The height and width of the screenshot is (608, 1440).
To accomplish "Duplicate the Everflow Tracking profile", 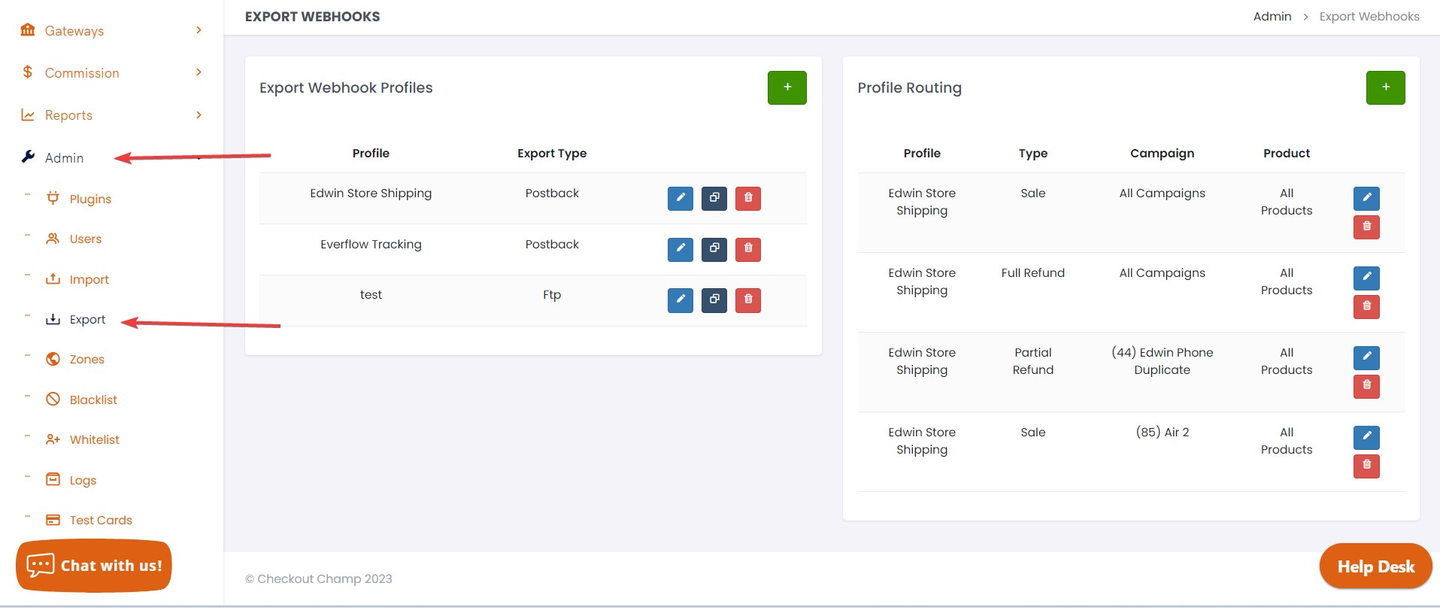I will pos(714,249).
